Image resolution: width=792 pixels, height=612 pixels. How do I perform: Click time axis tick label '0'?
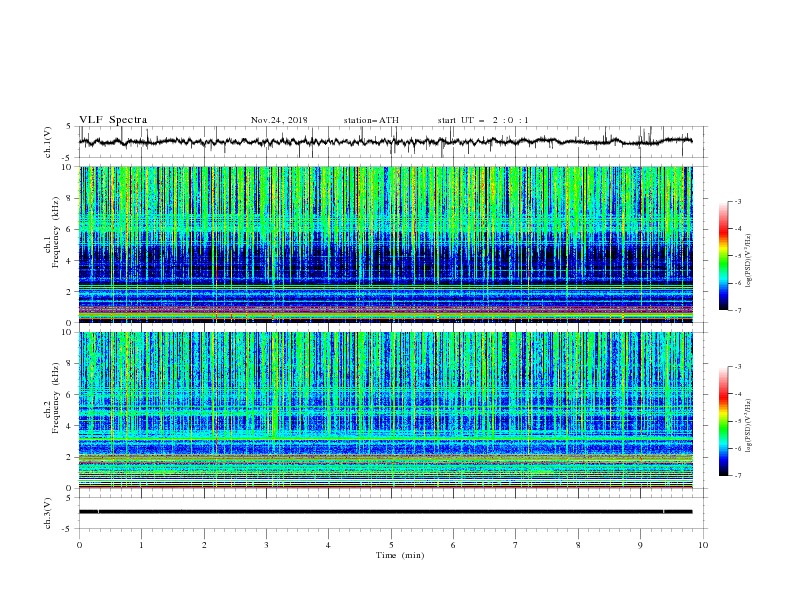pyautogui.click(x=79, y=545)
